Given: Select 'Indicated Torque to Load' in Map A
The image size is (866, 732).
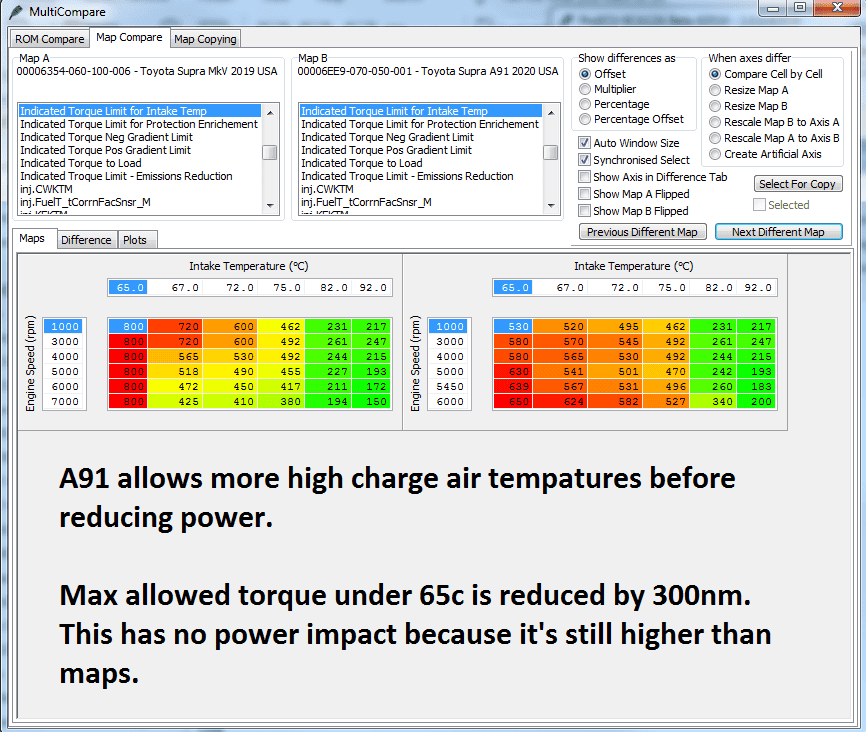Looking at the screenshot, I should pyautogui.click(x=140, y=163).
